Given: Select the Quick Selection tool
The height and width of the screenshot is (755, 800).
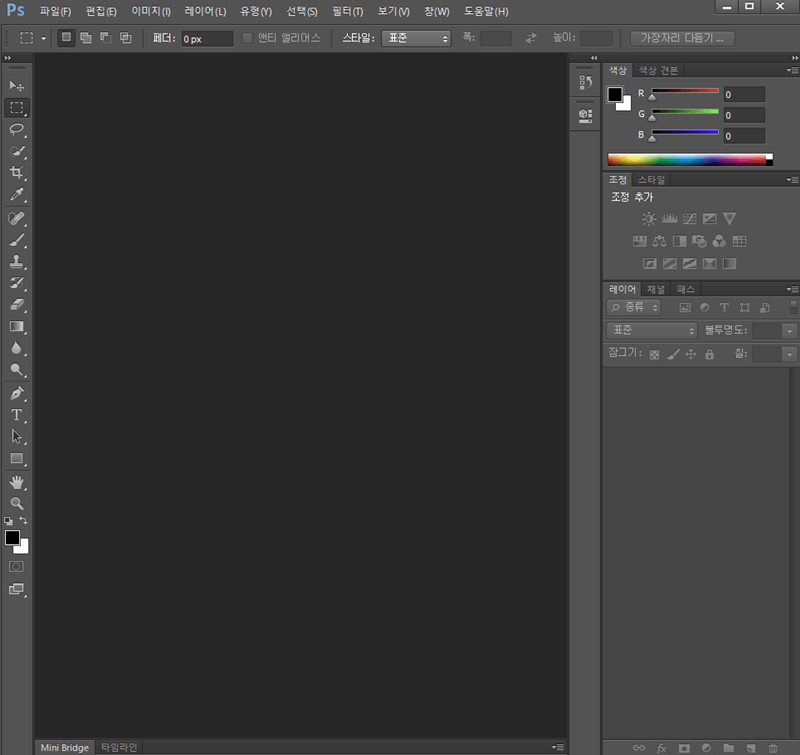Looking at the screenshot, I should (16, 151).
